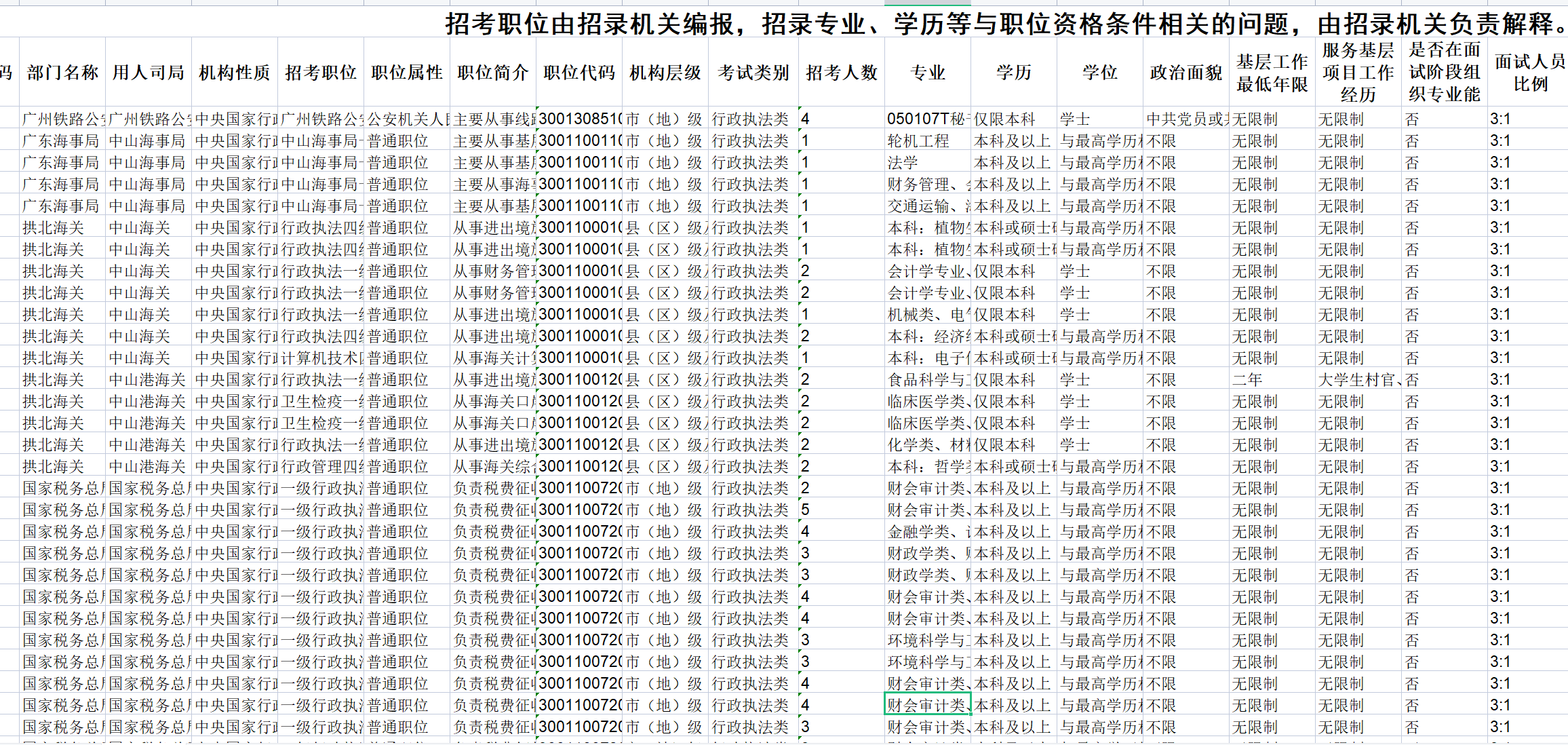
Task: Select the 招考人数 header cell
Action: 841,72
